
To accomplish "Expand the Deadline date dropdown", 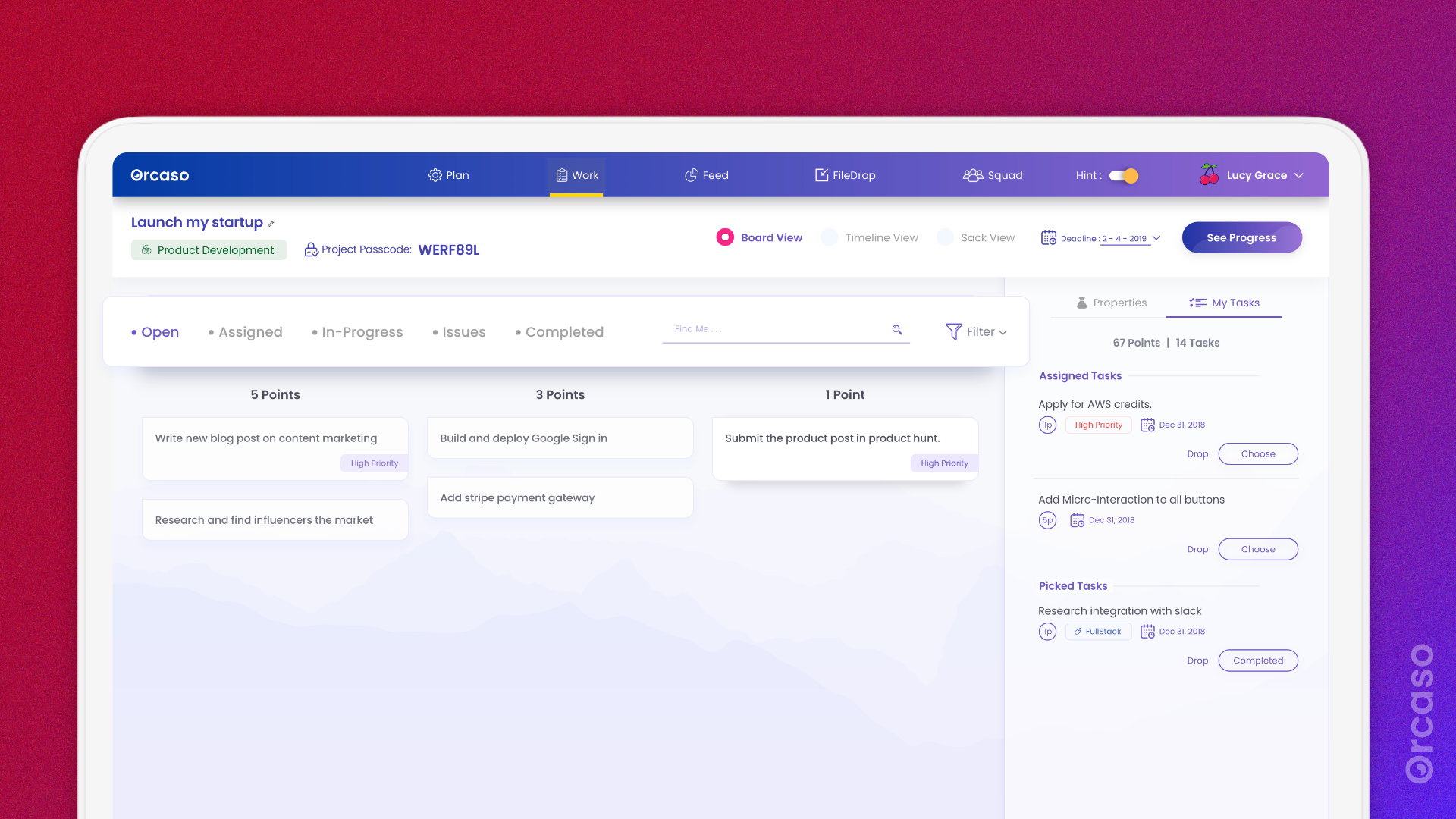I will point(1156,238).
